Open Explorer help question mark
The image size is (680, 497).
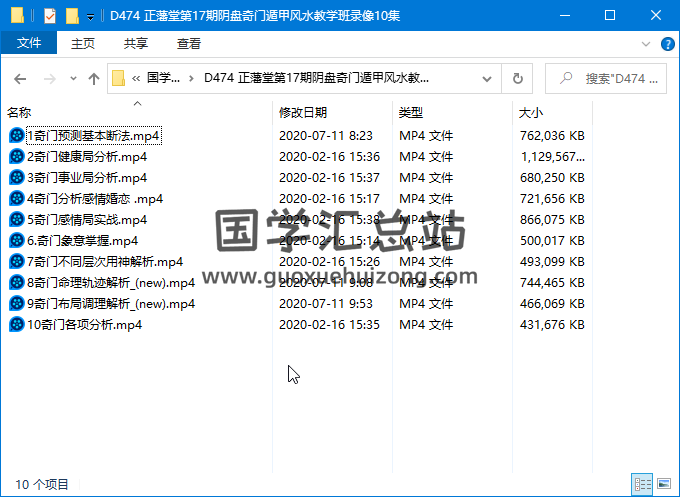pyautogui.click(x=667, y=44)
